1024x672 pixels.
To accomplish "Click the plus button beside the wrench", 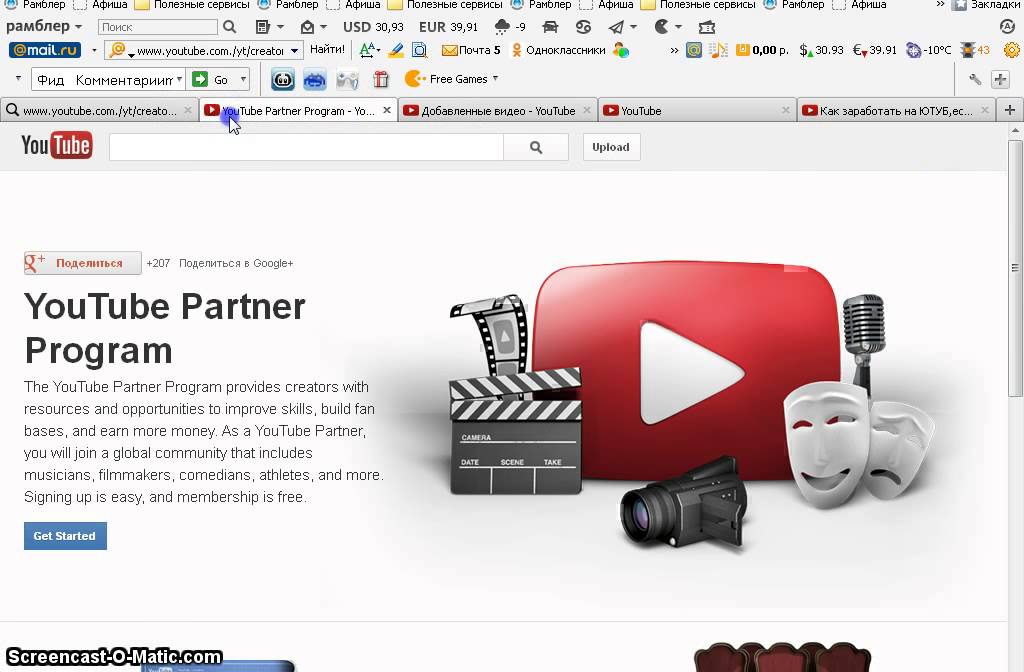I will coord(1000,80).
